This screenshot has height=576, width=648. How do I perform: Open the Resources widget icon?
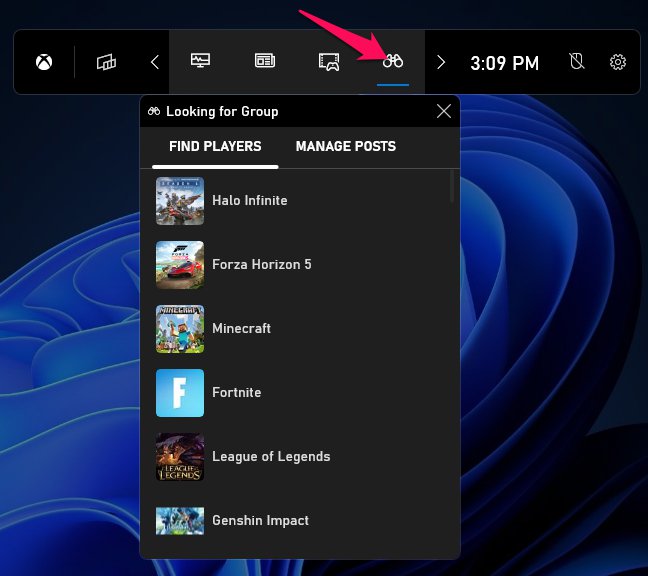pyautogui.click(x=265, y=61)
